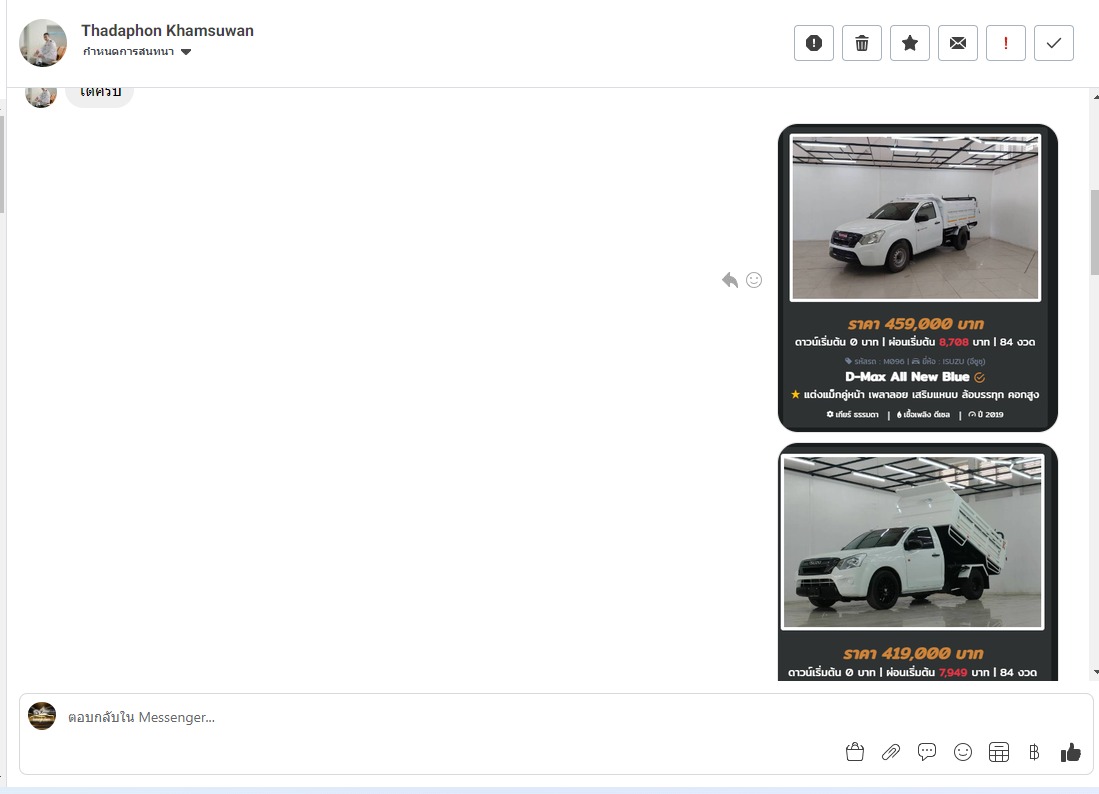Screen dimensions: 1099x794
Task: Open Thadaphon Khamsuwan's profile picture
Action: pos(43,43)
